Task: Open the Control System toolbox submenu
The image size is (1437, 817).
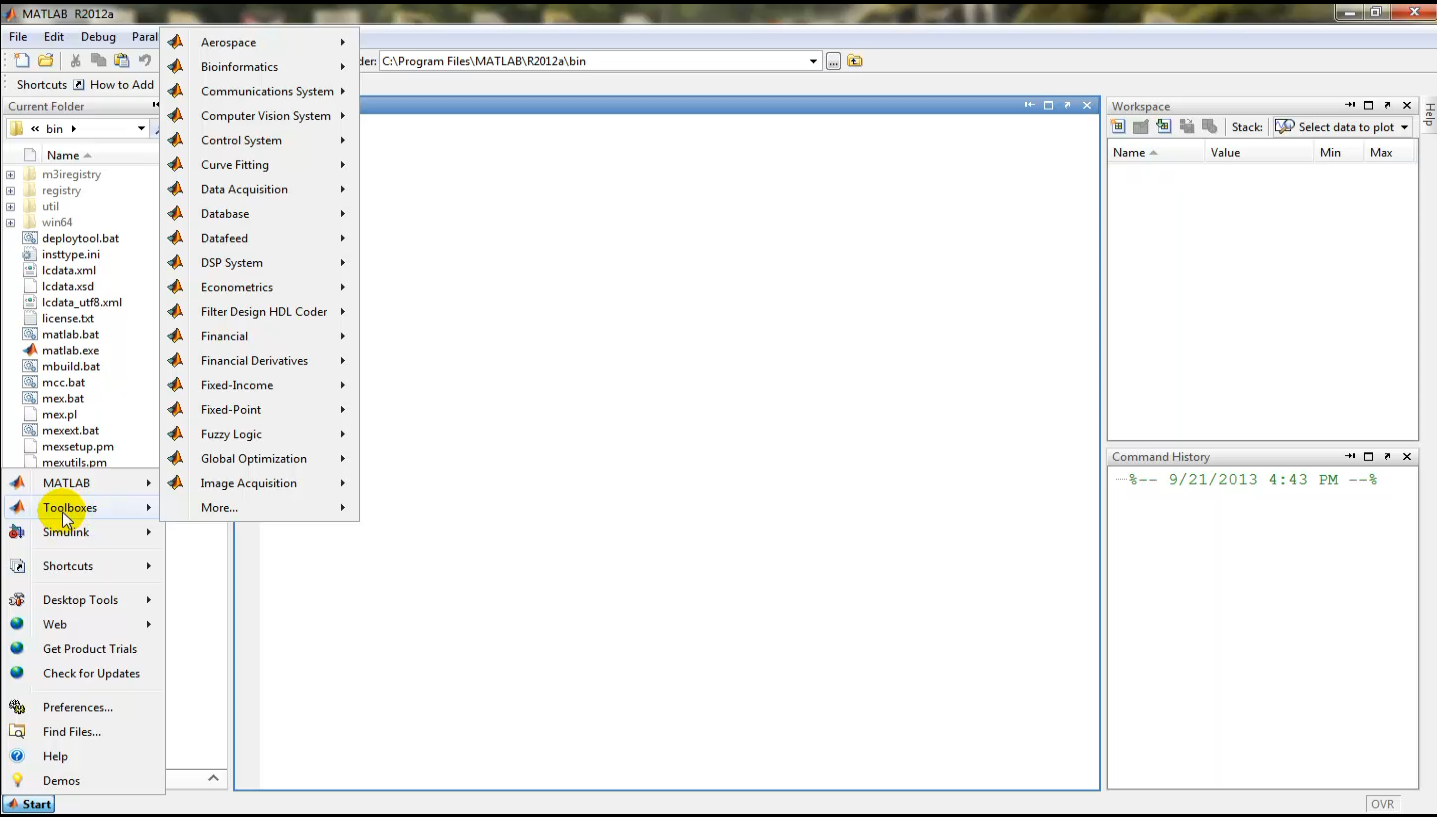Action: point(260,140)
